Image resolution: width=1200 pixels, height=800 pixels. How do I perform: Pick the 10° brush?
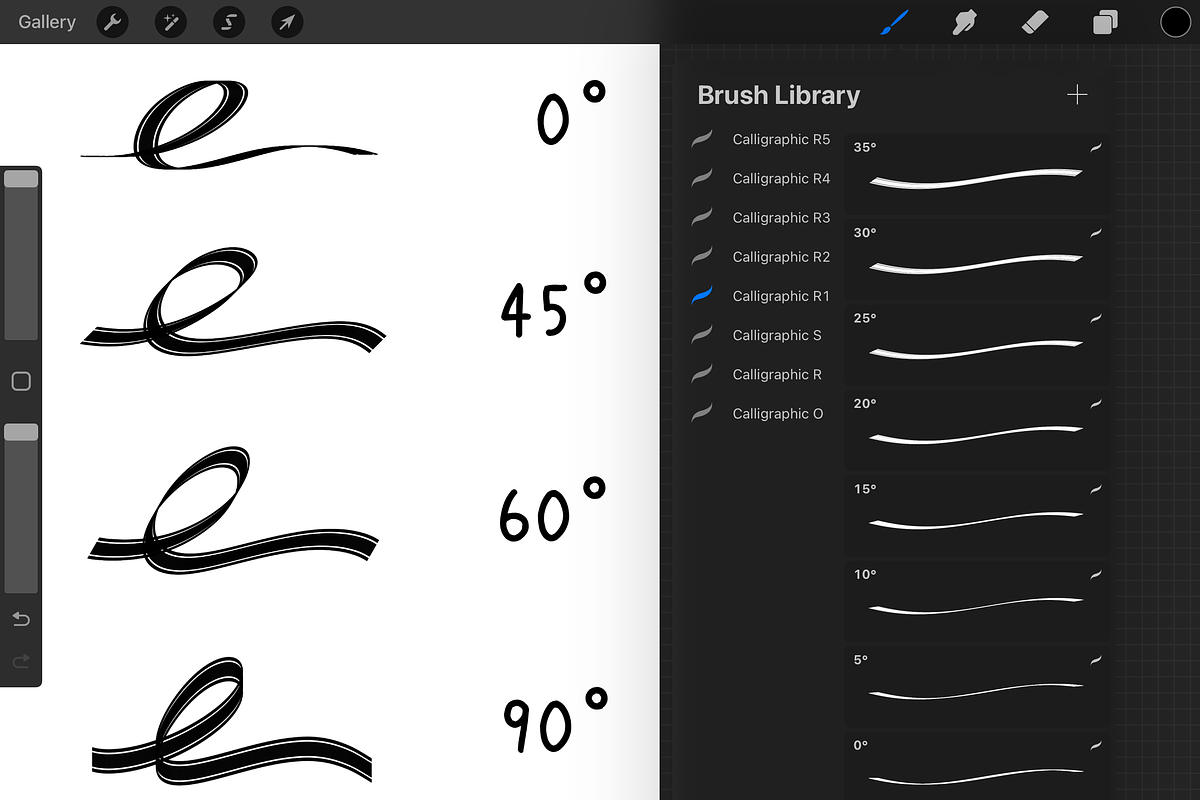click(x=976, y=600)
